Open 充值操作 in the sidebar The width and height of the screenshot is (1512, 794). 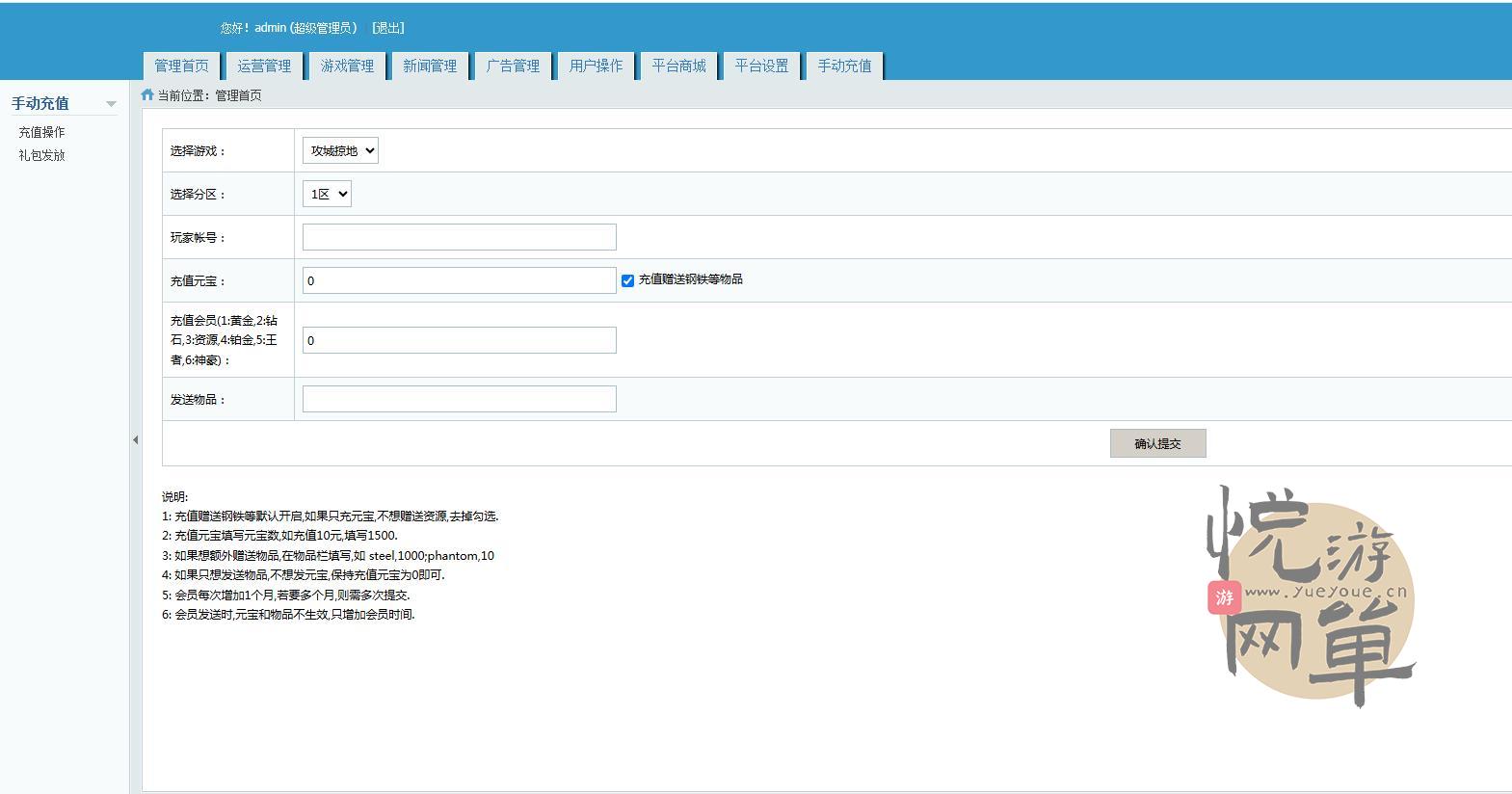click(42, 132)
